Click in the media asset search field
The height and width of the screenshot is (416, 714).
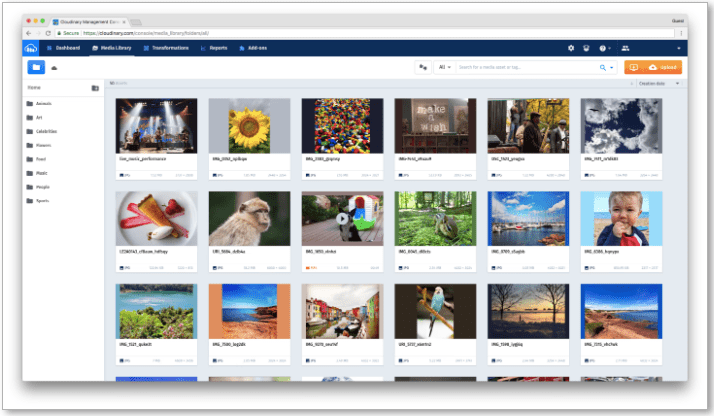tap(526, 67)
